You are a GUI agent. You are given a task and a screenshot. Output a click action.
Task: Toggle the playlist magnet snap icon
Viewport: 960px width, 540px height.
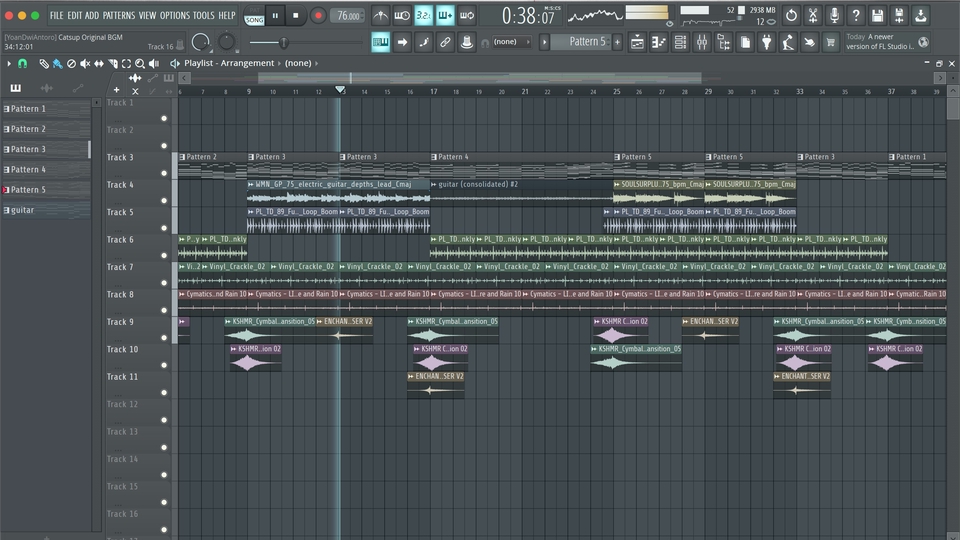pos(22,63)
